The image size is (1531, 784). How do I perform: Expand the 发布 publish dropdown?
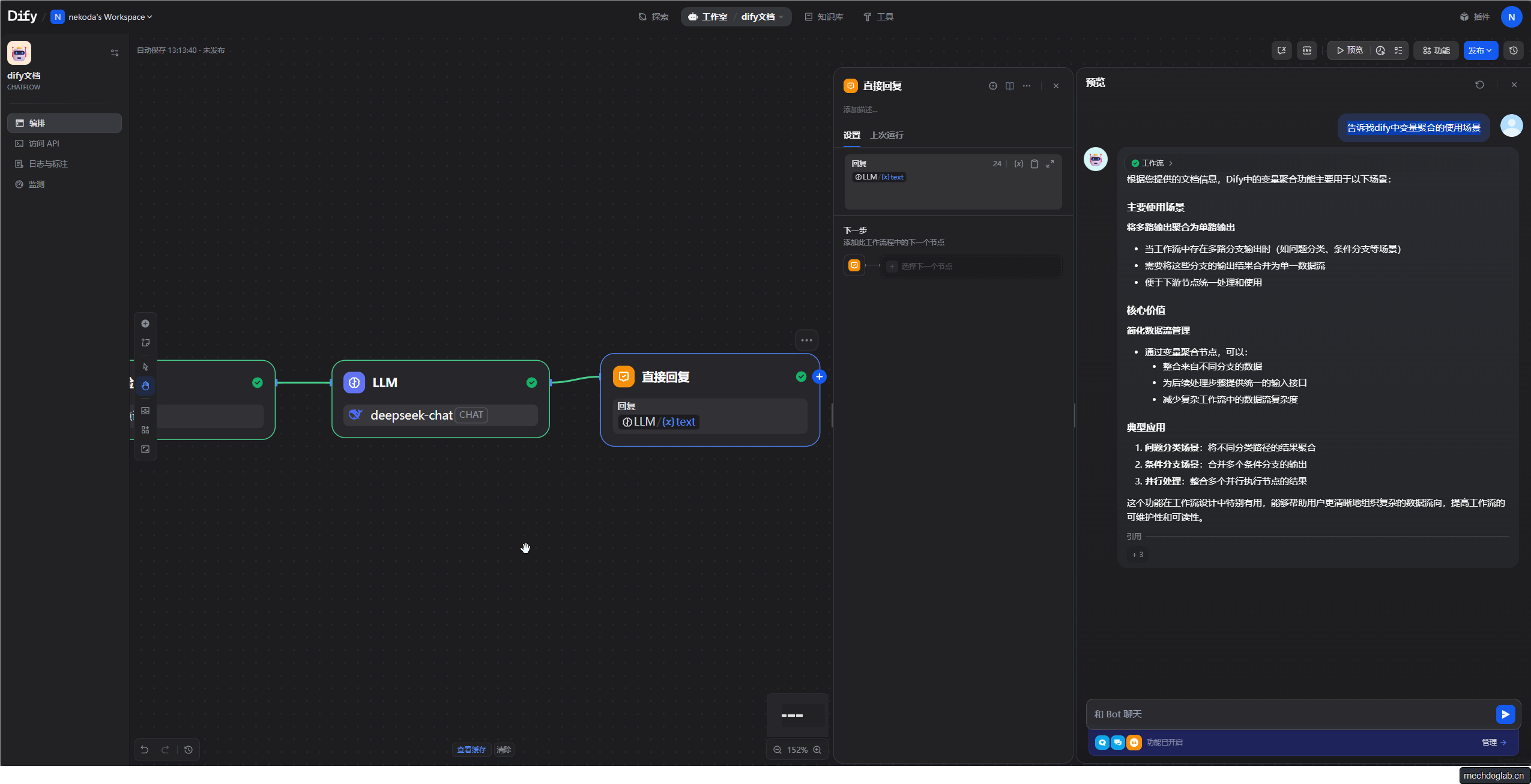(1480, 50)
